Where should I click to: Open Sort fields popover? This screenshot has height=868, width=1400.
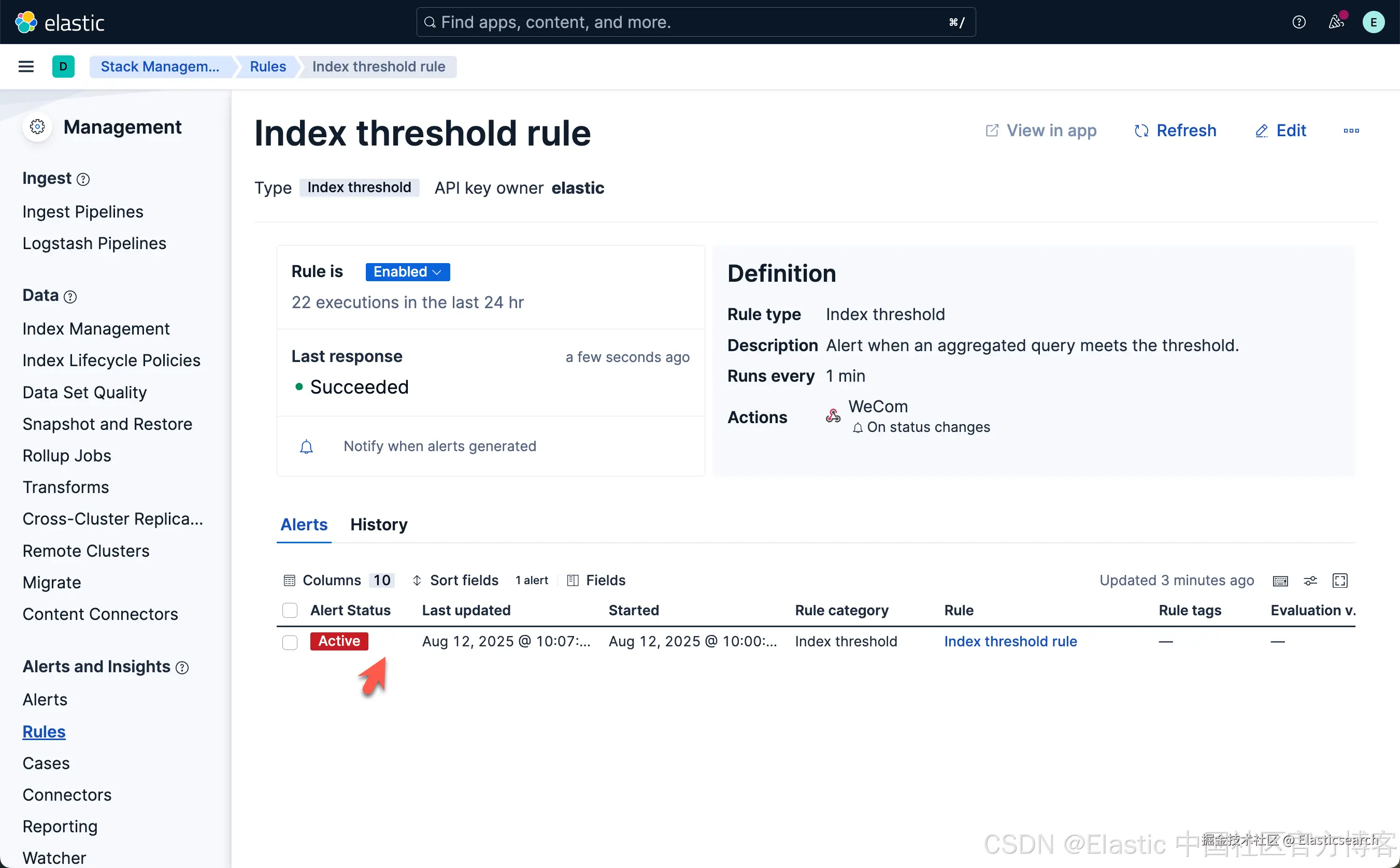pos(455,581)
